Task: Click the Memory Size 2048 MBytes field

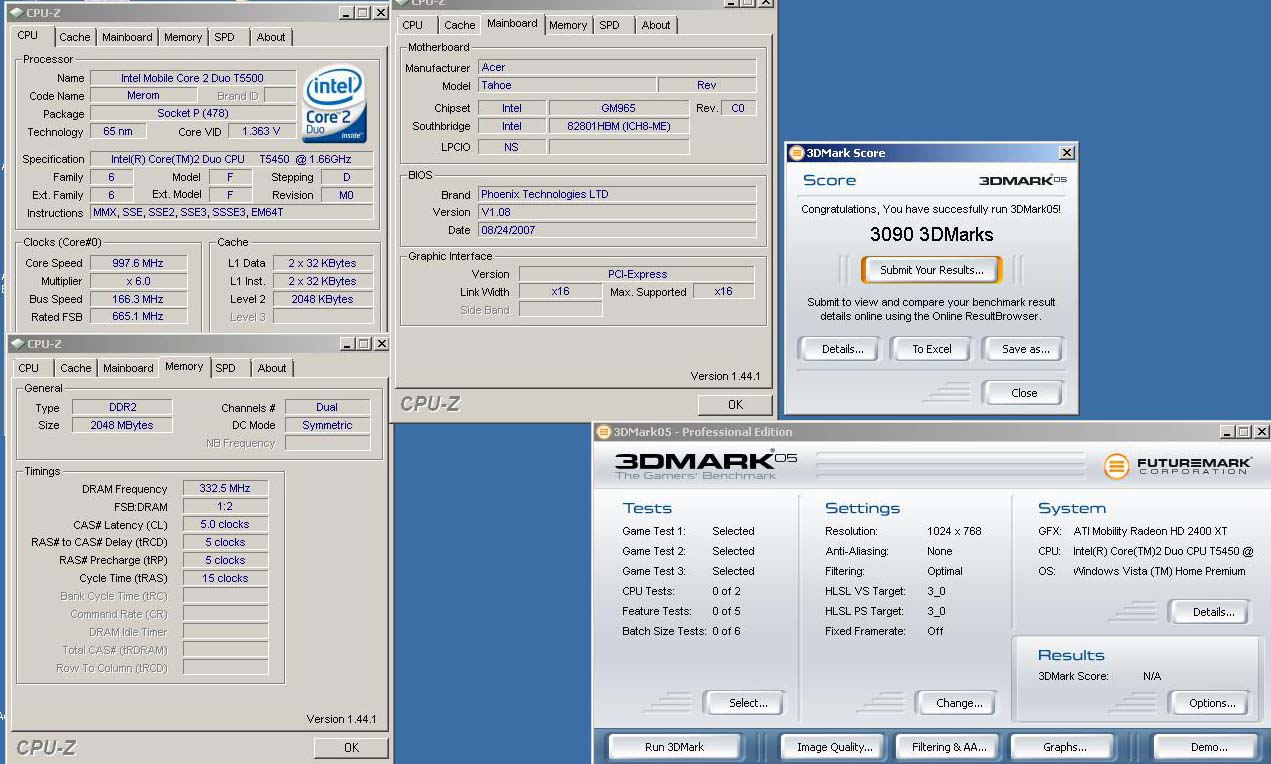Action: coord(124,425)
